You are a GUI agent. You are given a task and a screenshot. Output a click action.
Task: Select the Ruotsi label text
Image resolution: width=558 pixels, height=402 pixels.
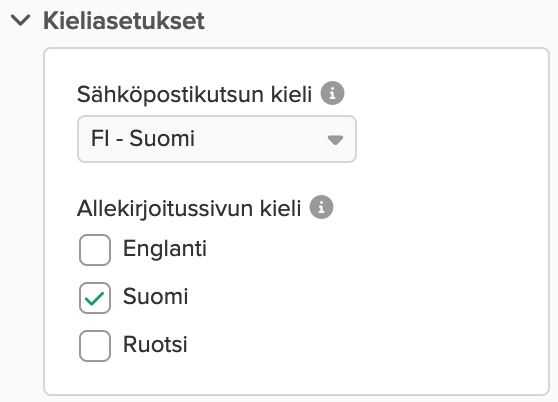pyautogui.click(x=155, y=344)
